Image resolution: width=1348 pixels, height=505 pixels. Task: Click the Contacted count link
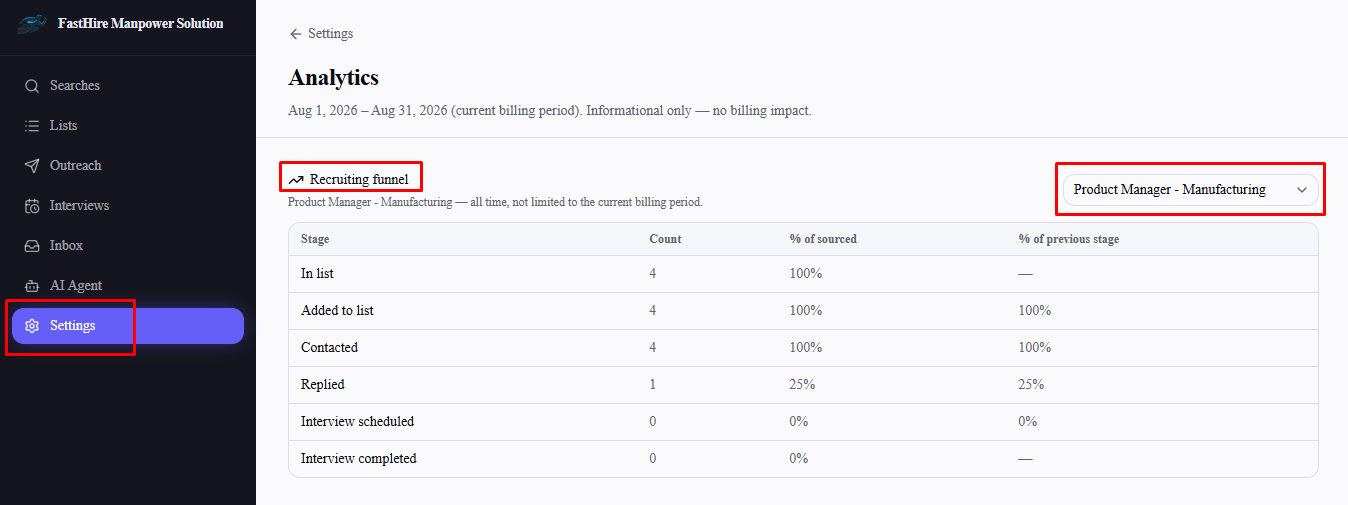coord(653,347)
